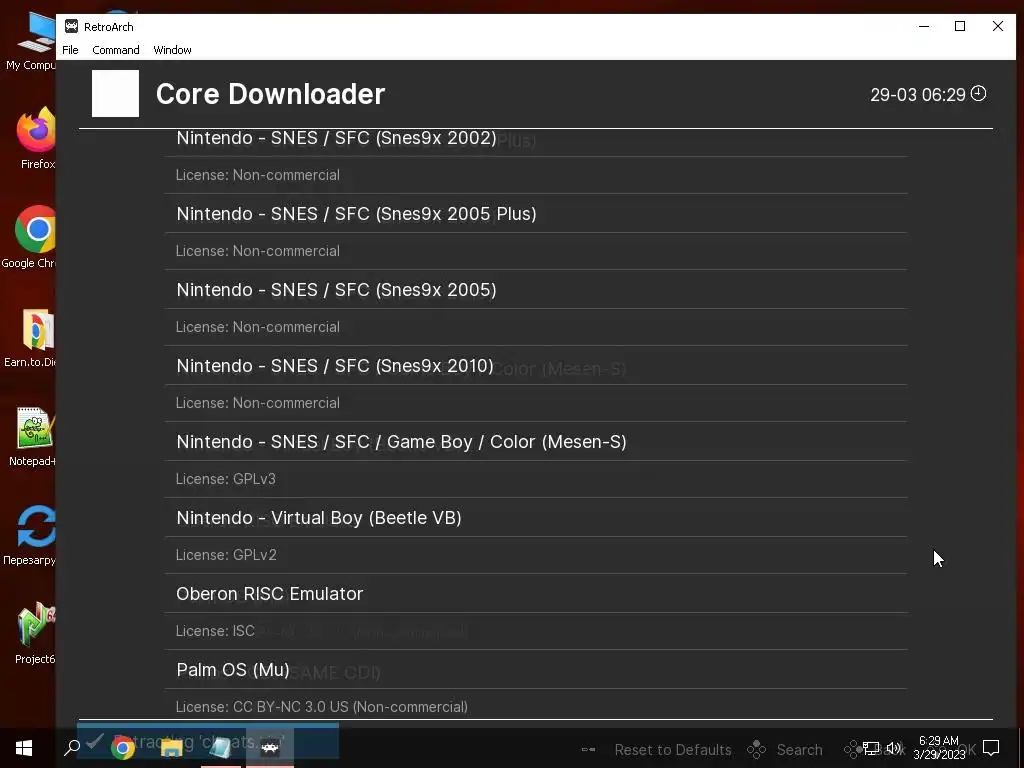This screenshot has height=768, width=1024.
Task: Select Snes9x 2010 core entry
Action: (536, 366)
